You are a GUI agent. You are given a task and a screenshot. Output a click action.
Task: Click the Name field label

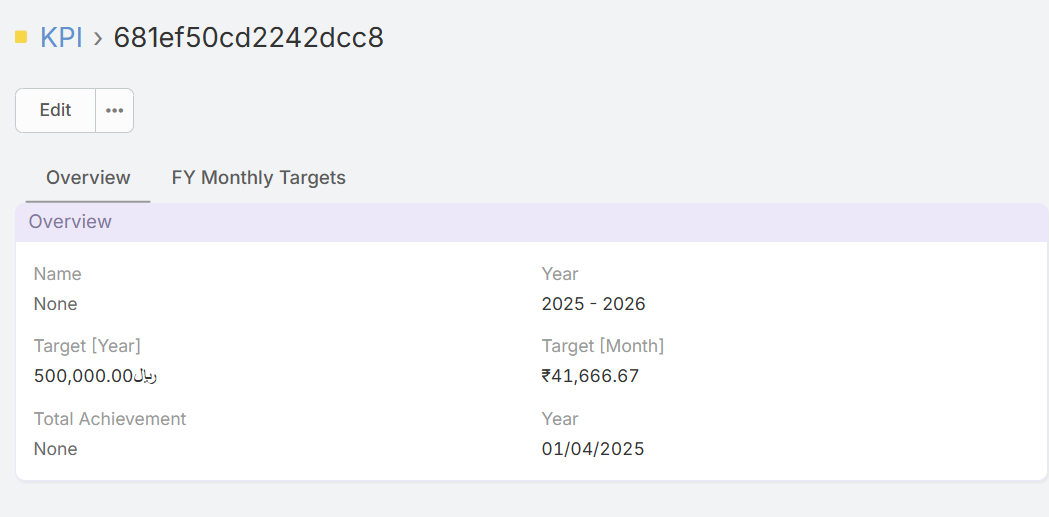pos(58,274)
